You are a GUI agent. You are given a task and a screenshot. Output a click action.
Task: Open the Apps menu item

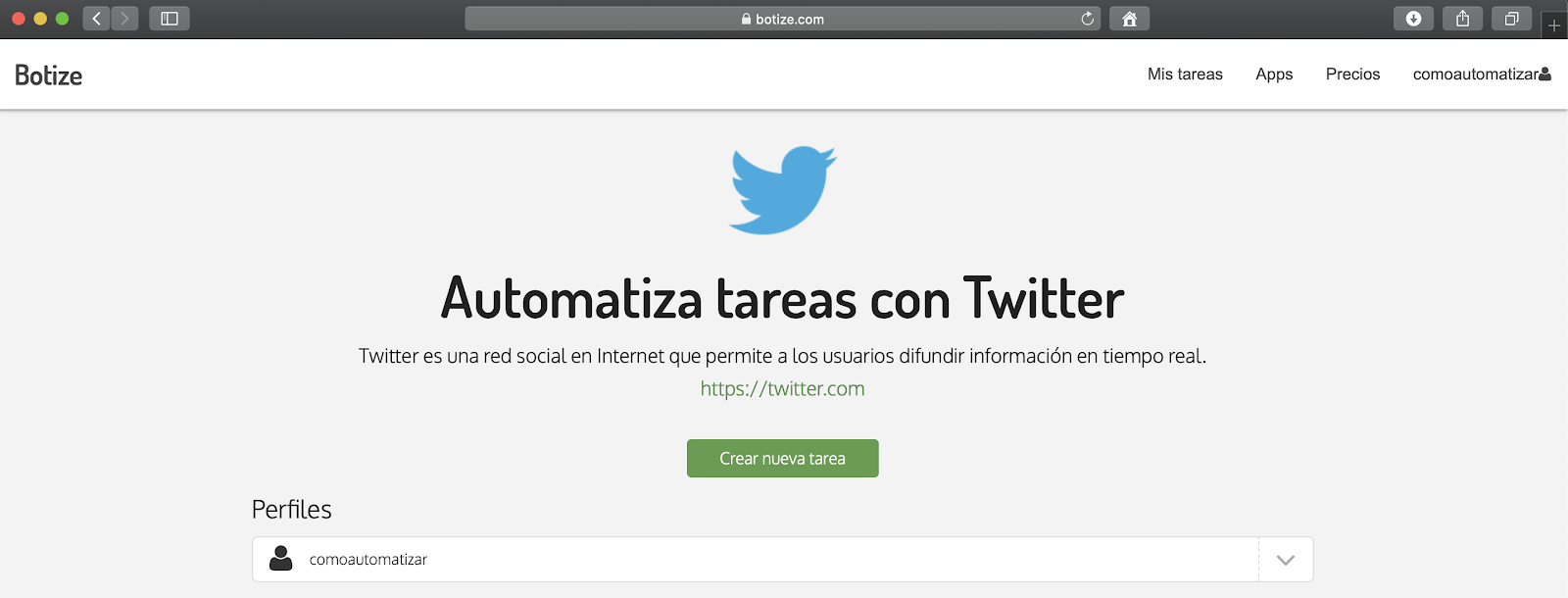click(x=1274, y=75)
